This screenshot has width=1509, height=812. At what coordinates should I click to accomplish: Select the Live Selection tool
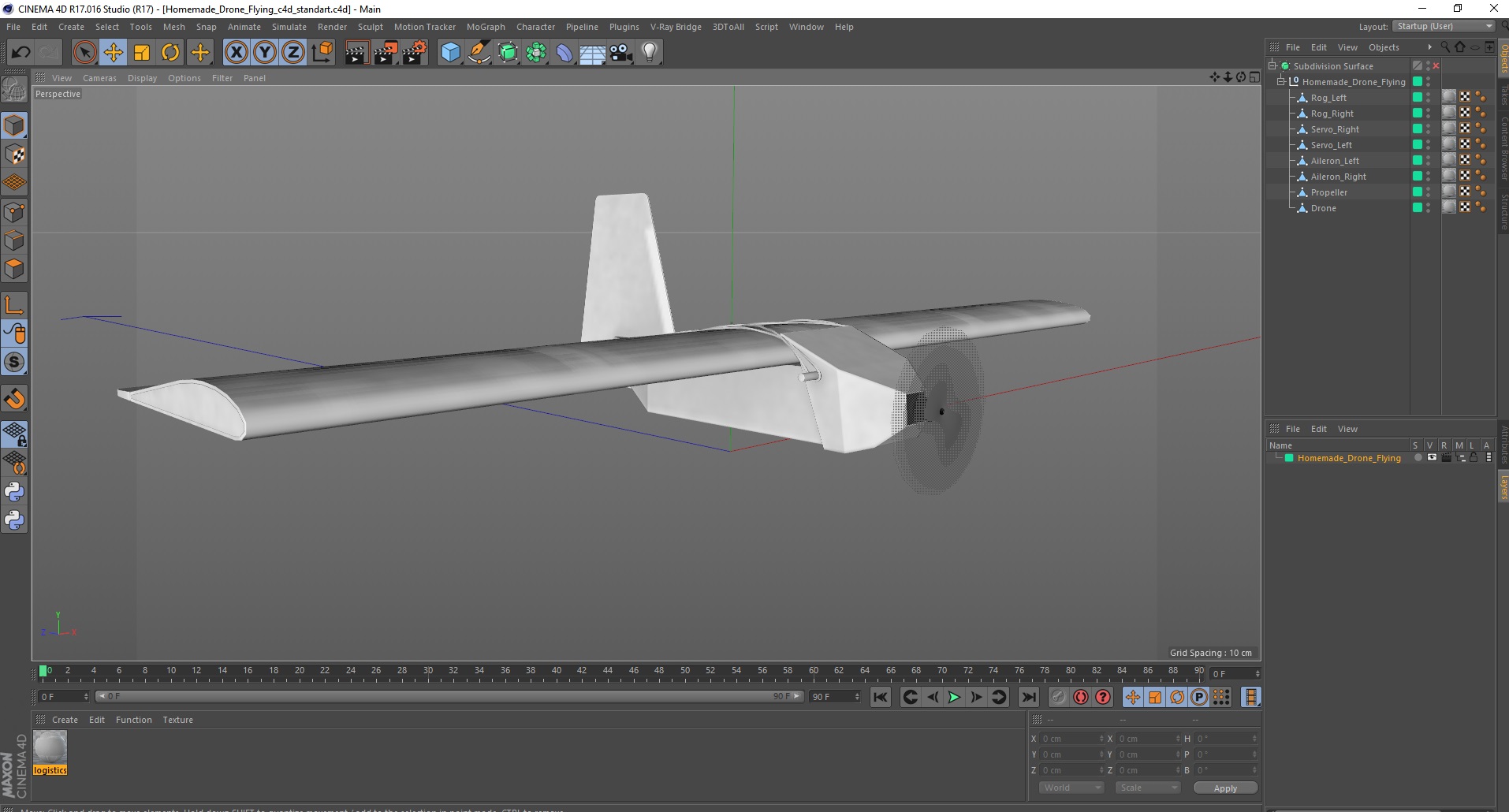84,53
